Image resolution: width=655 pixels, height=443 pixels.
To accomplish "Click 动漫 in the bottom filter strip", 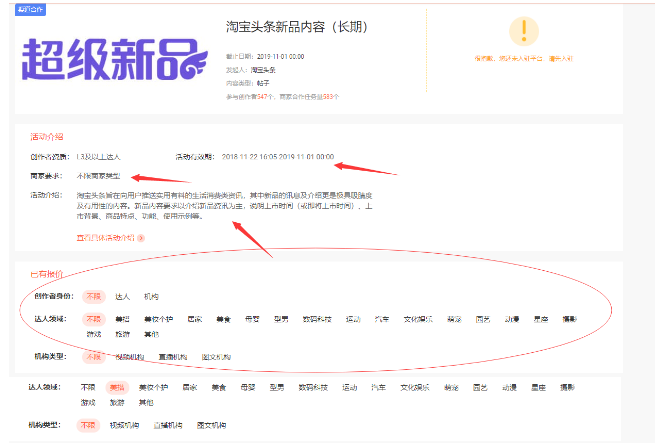I will point(509,387).
